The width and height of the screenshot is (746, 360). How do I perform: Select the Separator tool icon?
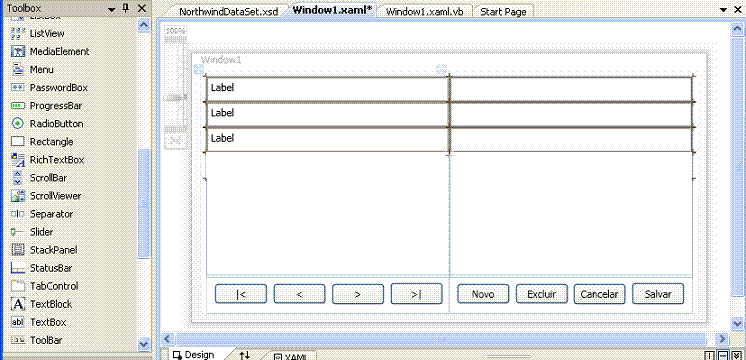point(18,214)
